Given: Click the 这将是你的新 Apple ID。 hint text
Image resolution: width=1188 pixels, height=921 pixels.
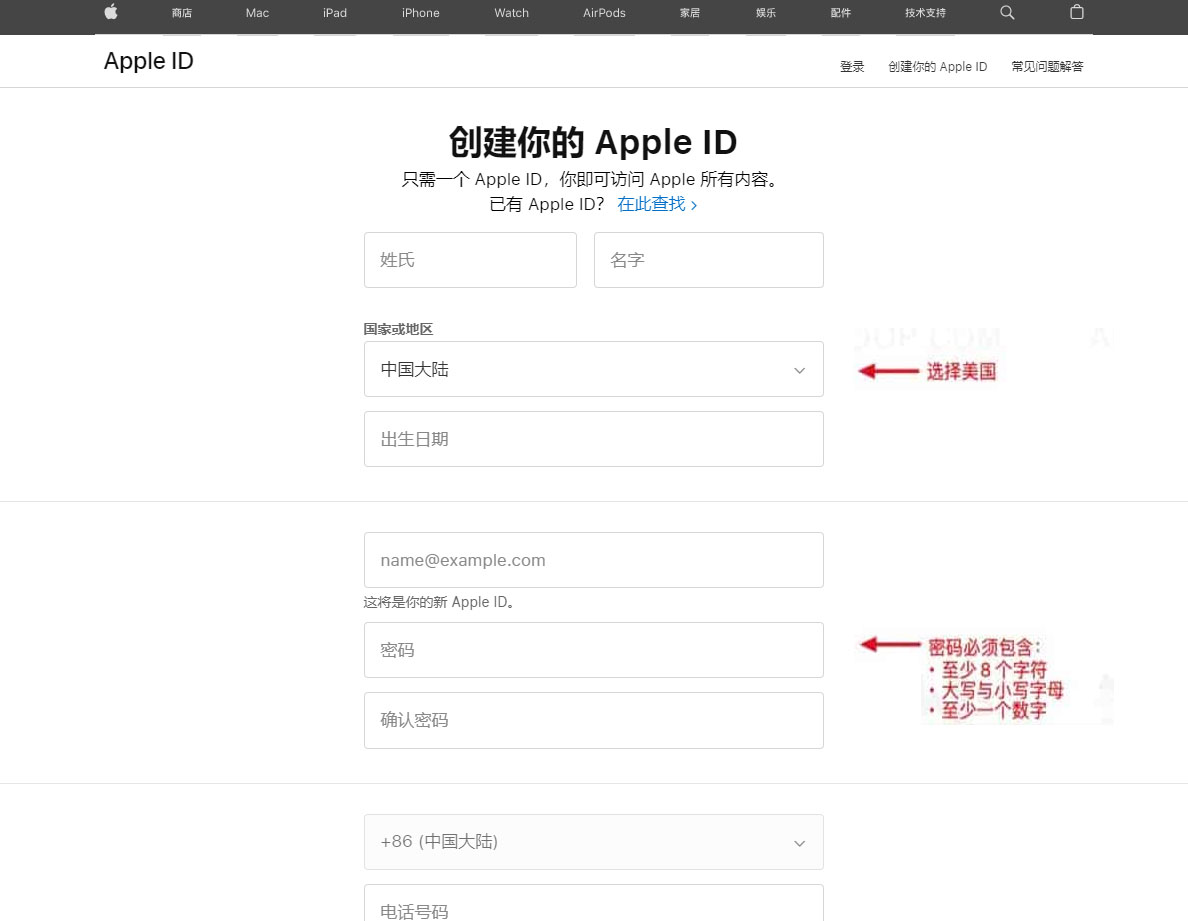Looking at the screenshot, I should click(x=439, y=602).
